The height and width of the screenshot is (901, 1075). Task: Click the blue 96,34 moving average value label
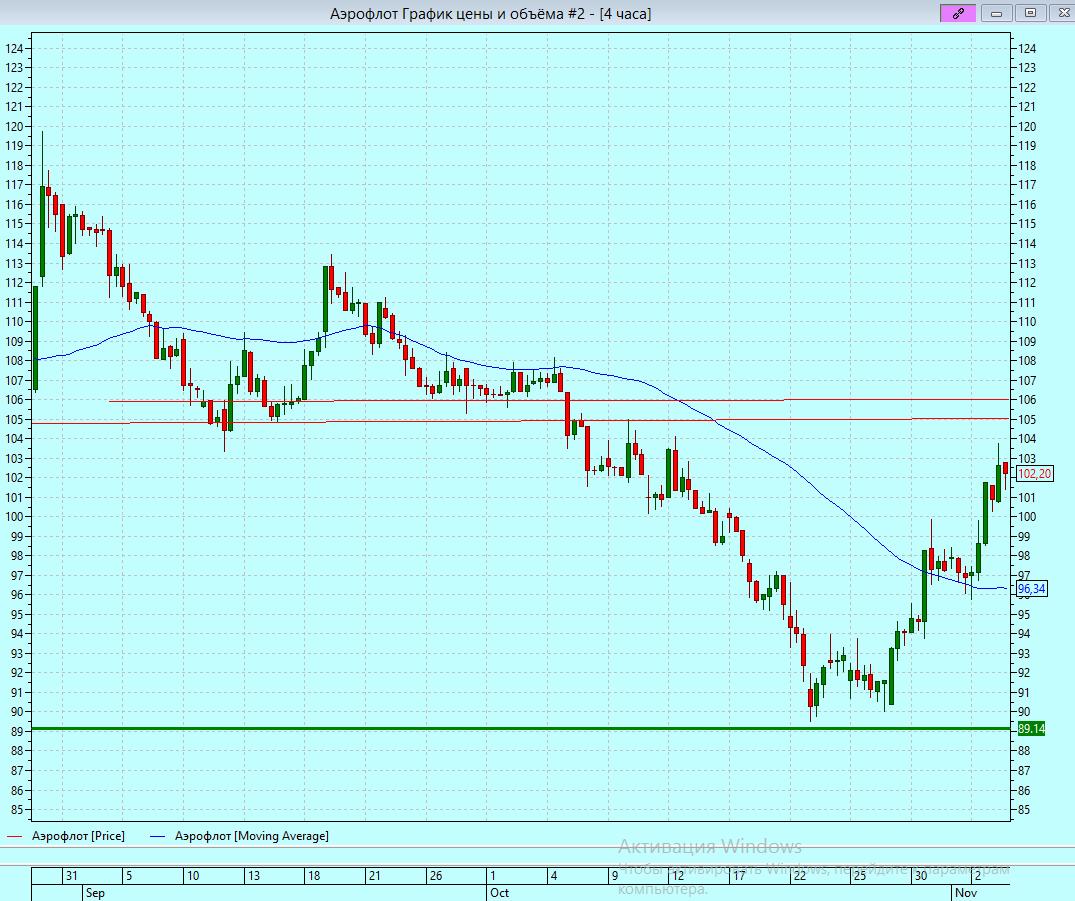click(x=1031, y=589)
